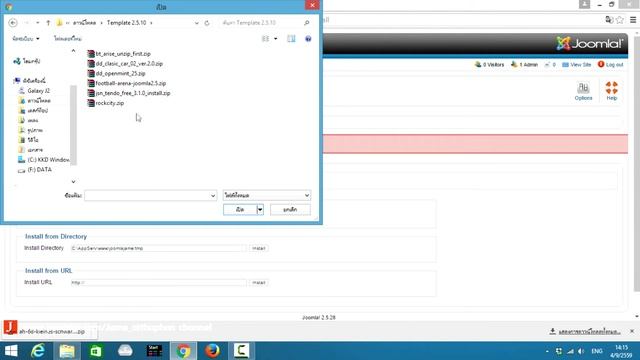The height and width of the screenshot is (360, 640).
Task: Refresh the Template 2.5.10 folder listing
Action: coord(207,23)
